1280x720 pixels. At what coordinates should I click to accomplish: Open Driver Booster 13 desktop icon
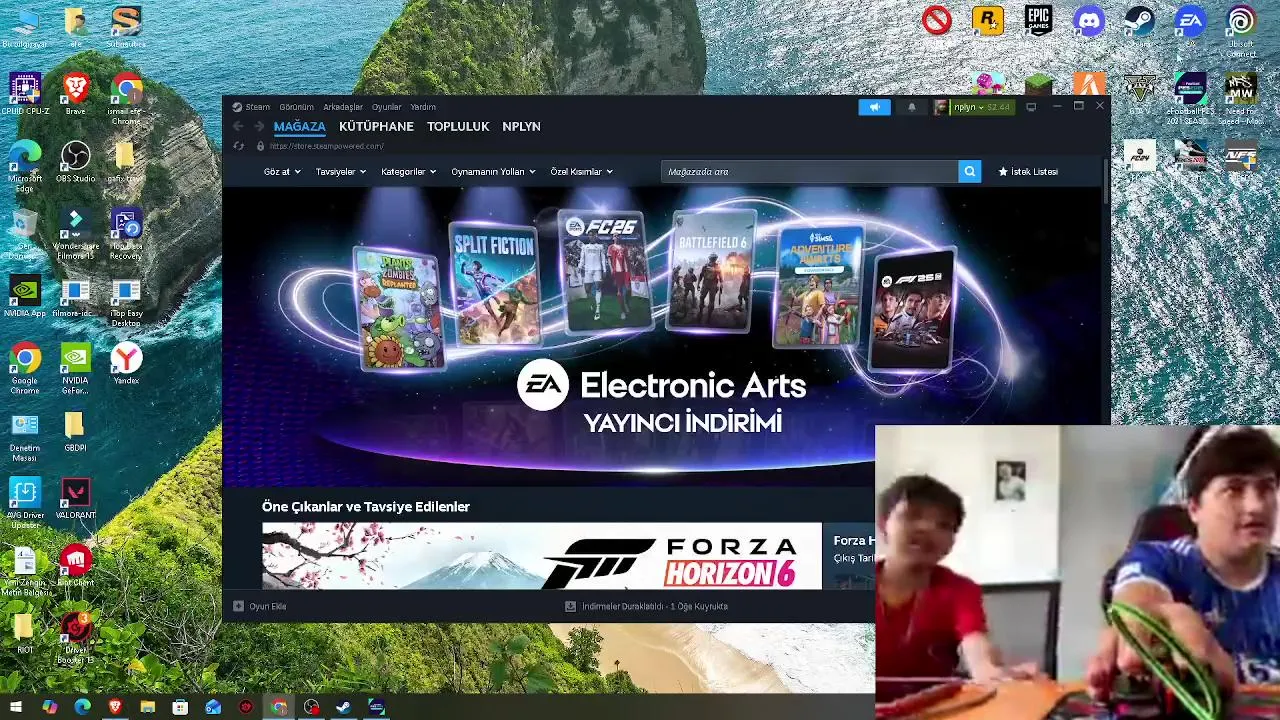(x=75, y=638)
